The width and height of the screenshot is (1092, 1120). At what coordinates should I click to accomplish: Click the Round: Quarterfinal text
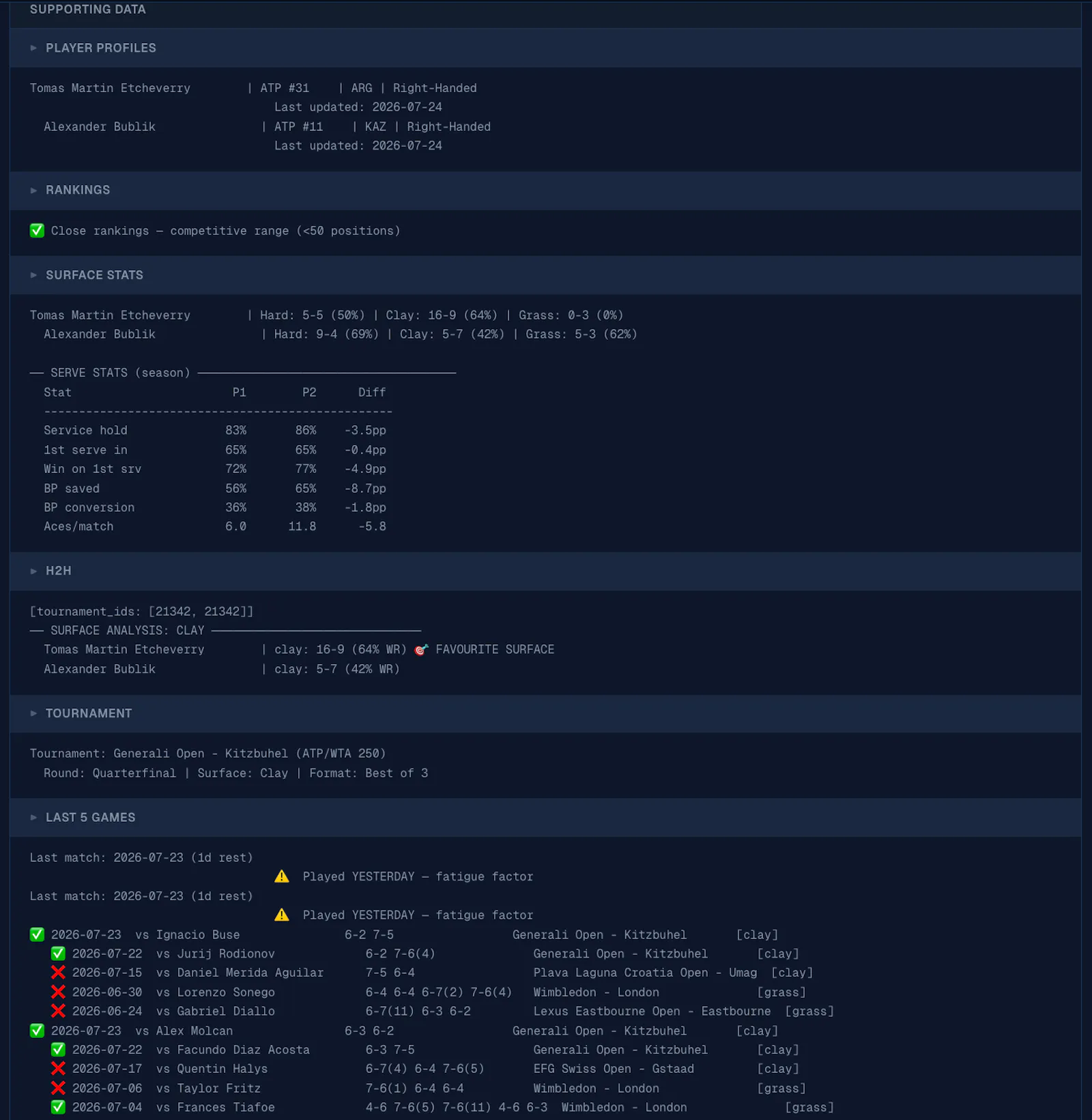[x=110, y=773]
